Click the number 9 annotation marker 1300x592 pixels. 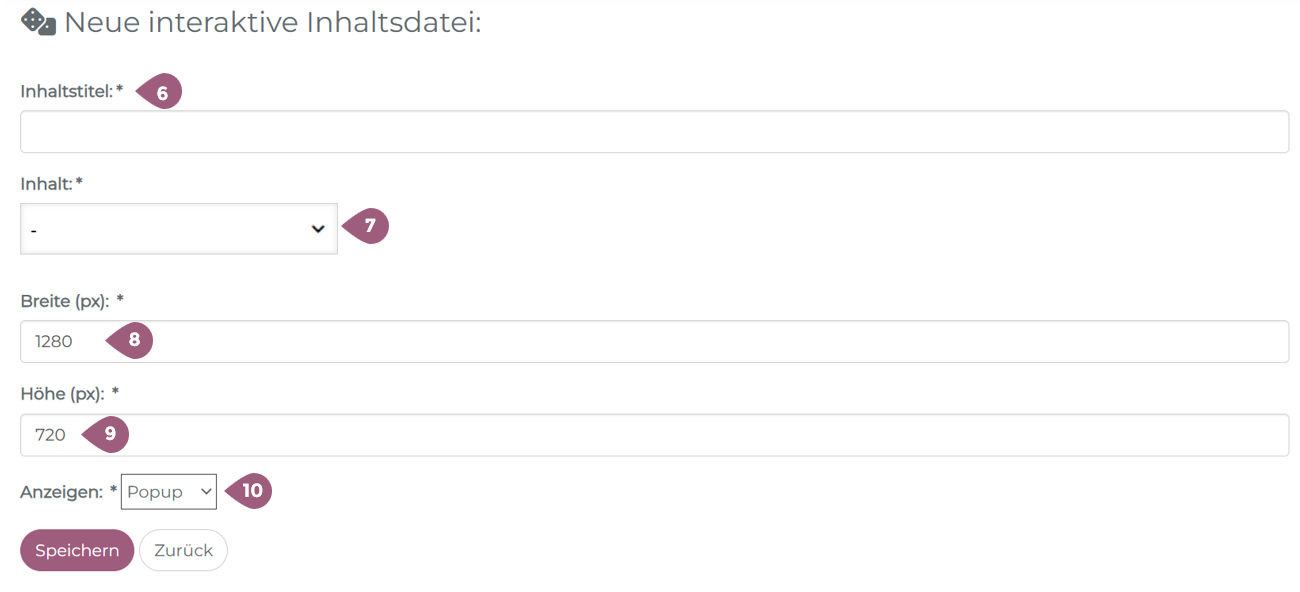(108, 434)
